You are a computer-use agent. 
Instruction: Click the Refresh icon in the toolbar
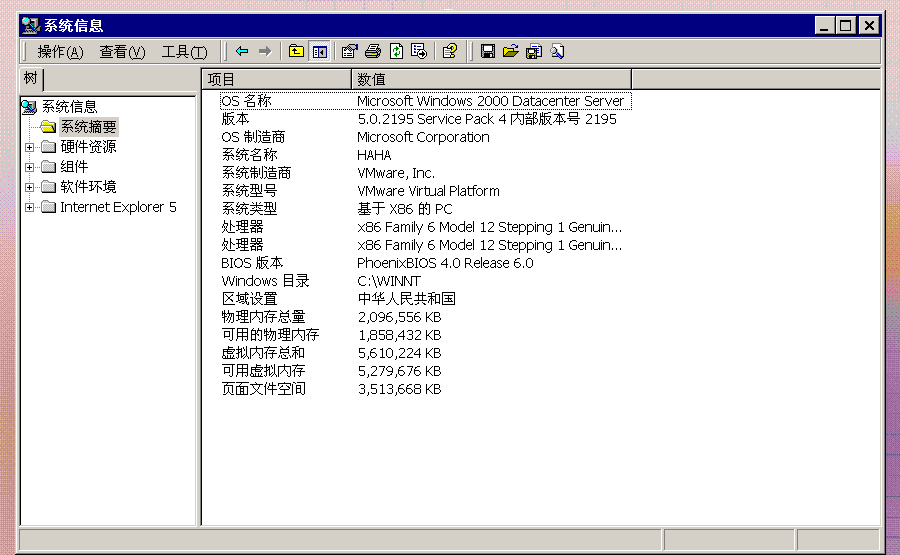396,52
